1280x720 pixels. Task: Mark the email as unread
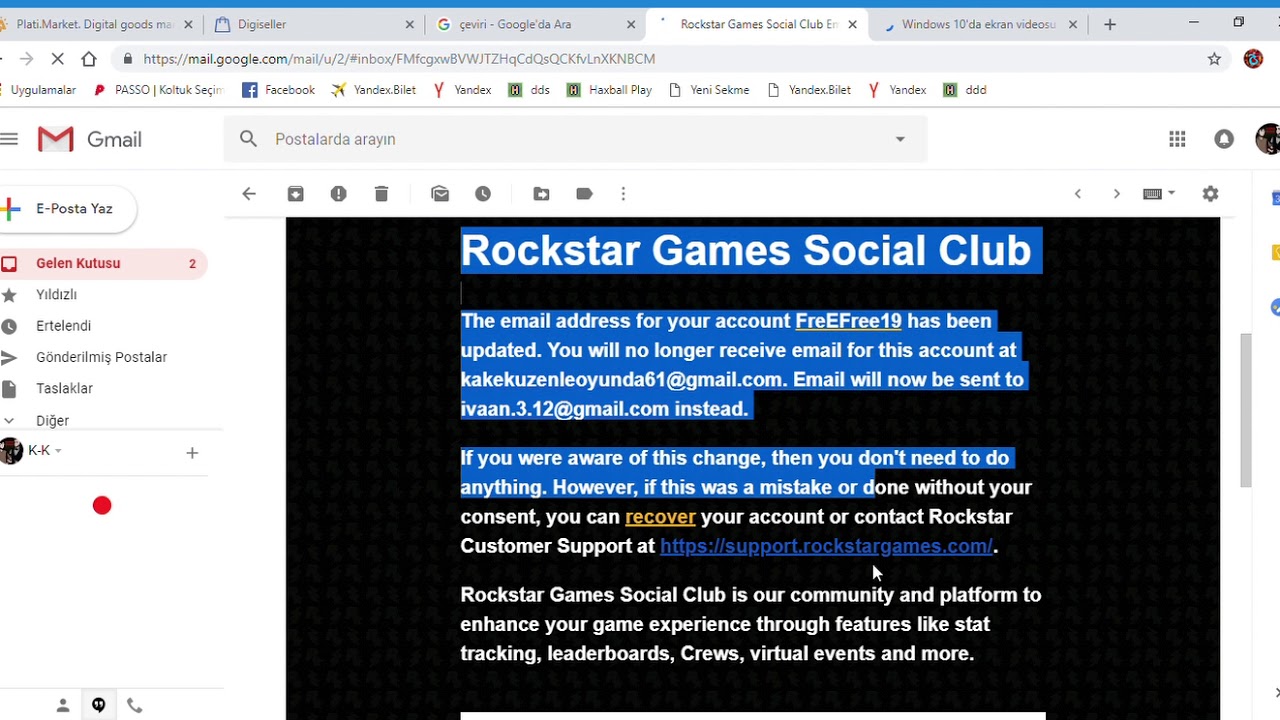(x=440, y=194)
